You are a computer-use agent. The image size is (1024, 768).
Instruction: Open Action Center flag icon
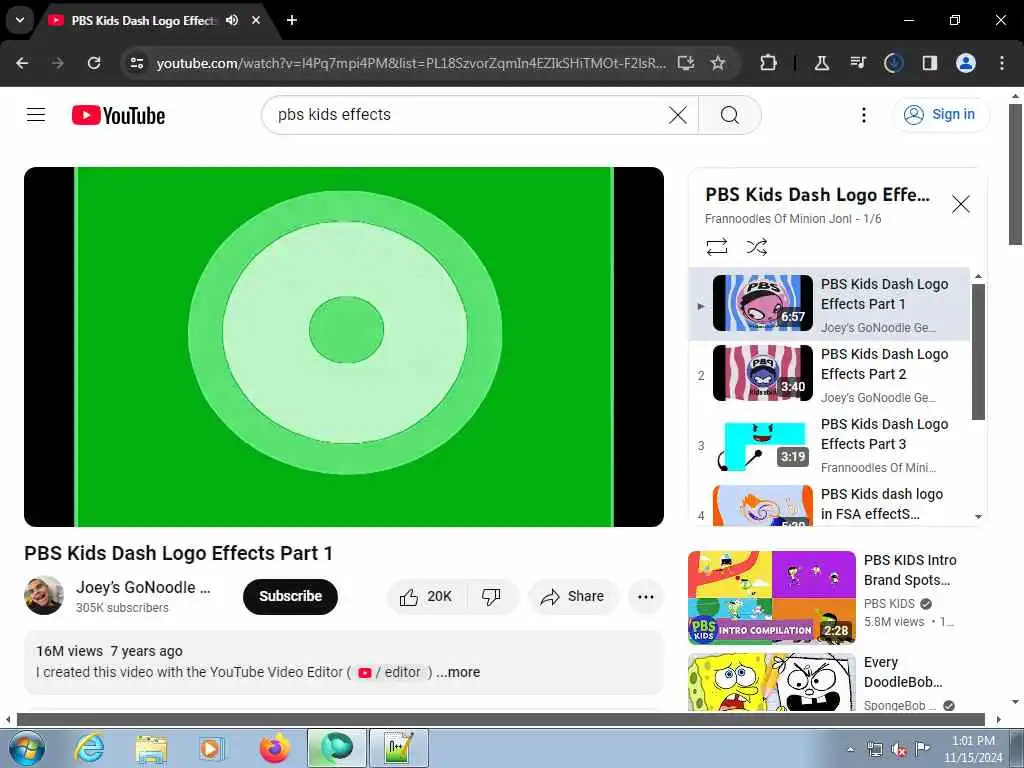pyautogui.click(x=922, y=748)
